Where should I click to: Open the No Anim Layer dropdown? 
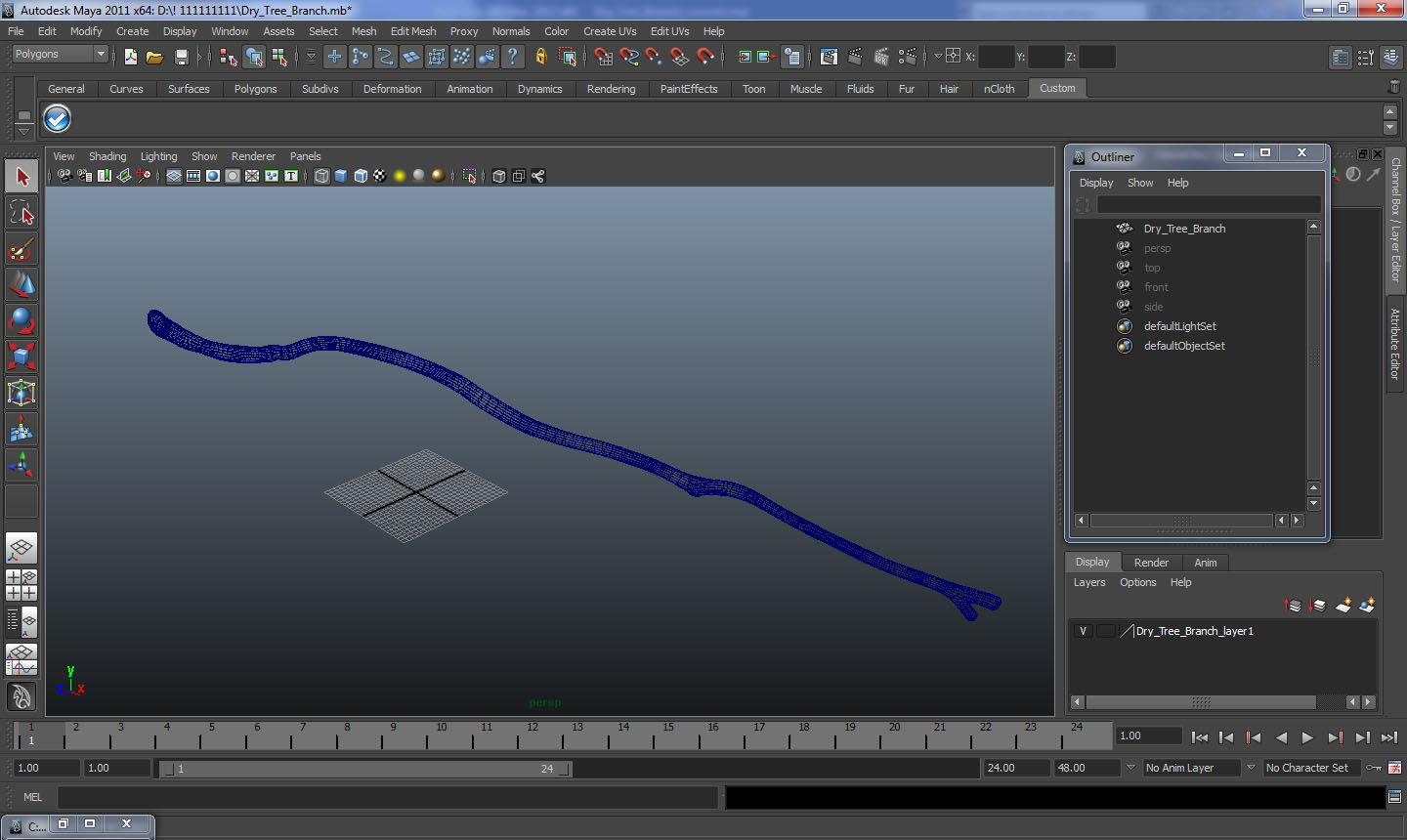coord(1190,768)
